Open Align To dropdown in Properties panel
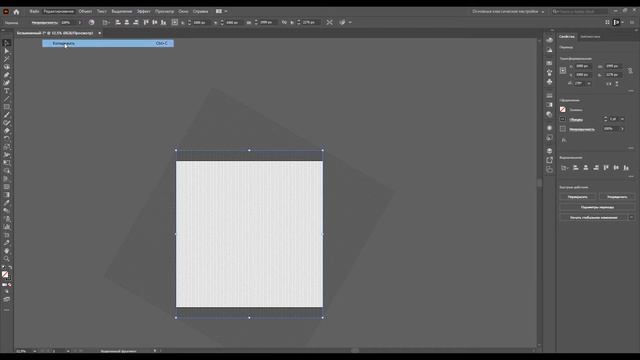The width and height of the screenshot is (640, 360). point(564,168)
